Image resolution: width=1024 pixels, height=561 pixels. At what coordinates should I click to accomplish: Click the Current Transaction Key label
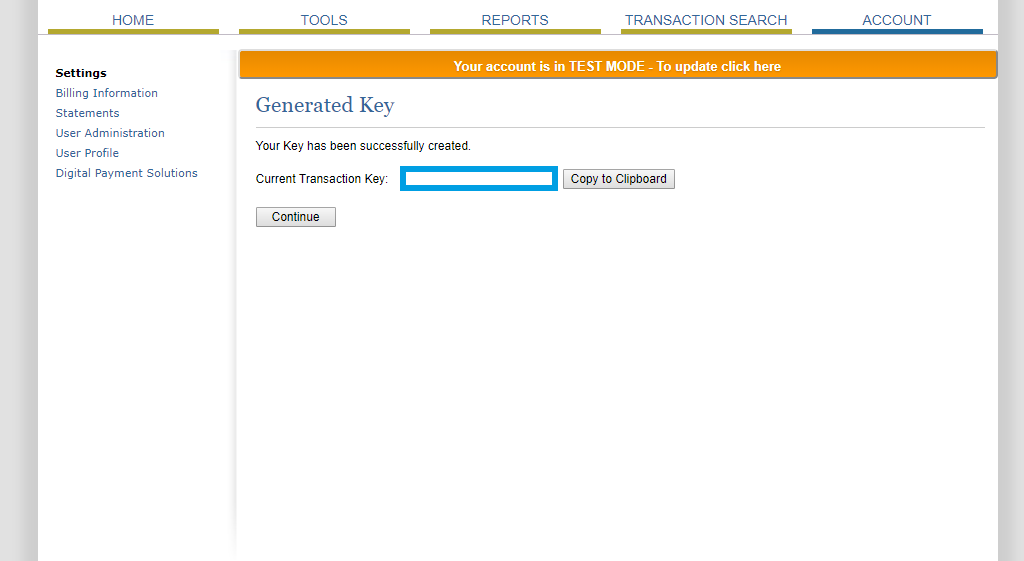click(x=322, y=179)
